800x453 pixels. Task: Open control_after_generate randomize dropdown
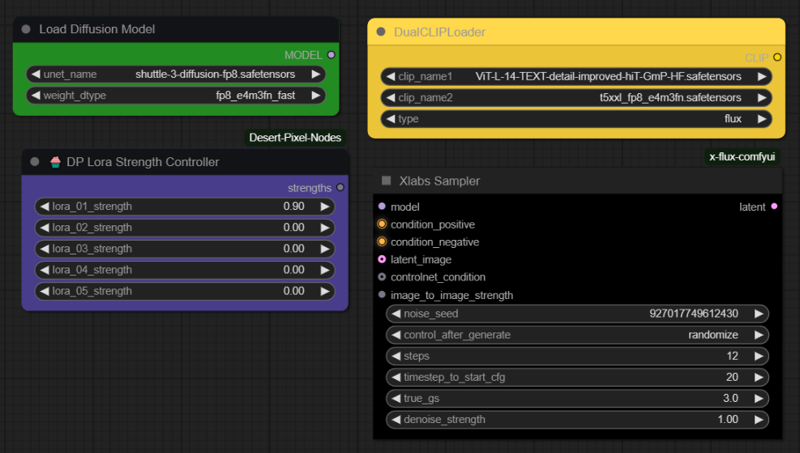tap(577, 335)
